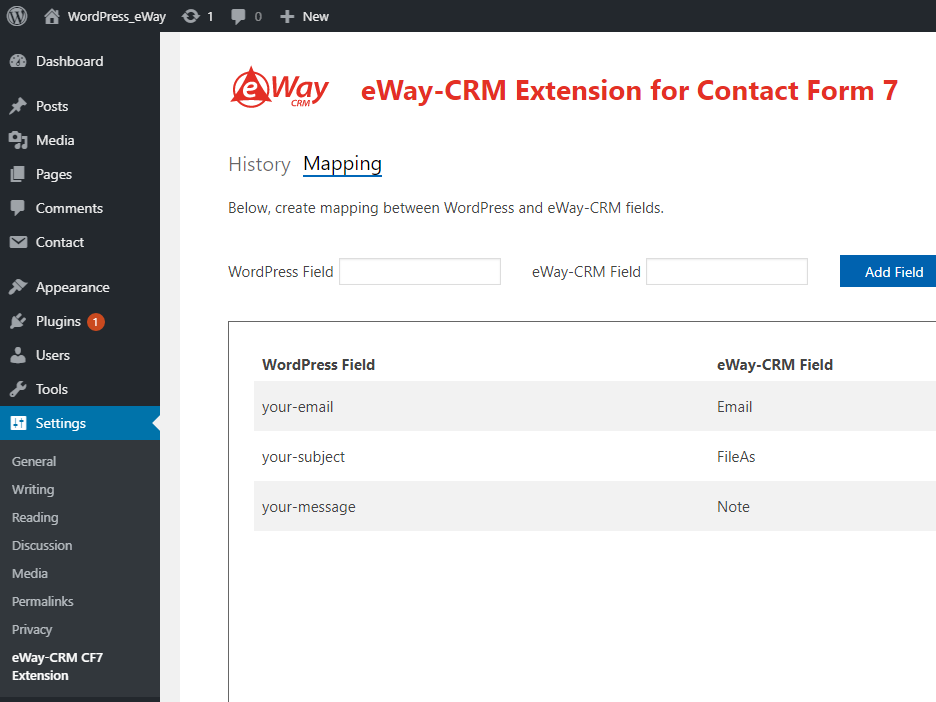Open Discussion settings submenu
Image resolution: width=936 pixels, height=702 pixels.
point(42,546)
